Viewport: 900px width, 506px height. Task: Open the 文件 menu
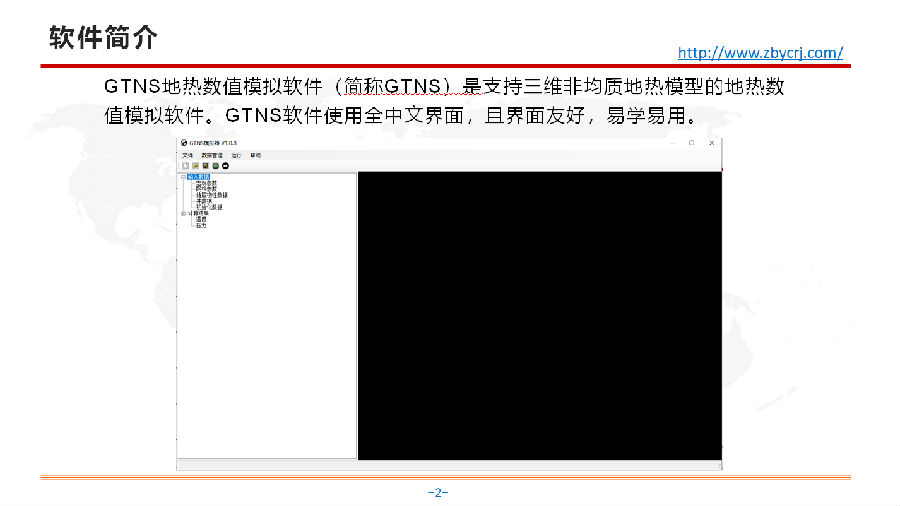187,155
